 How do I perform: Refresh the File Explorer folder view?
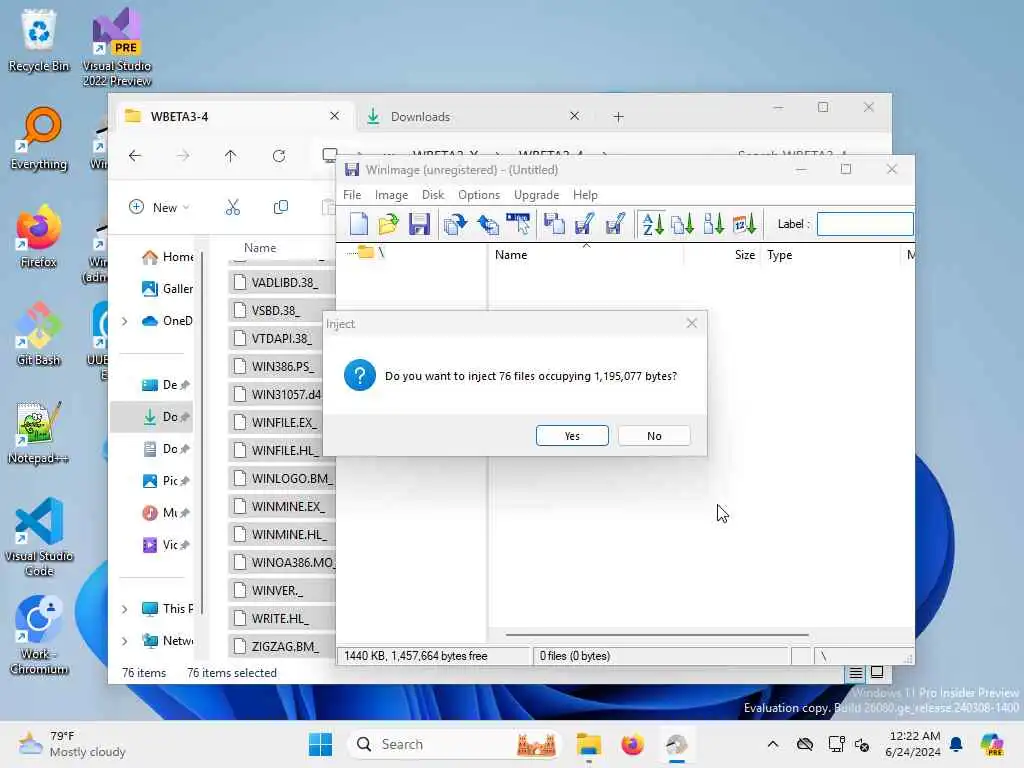pos(279,155)
